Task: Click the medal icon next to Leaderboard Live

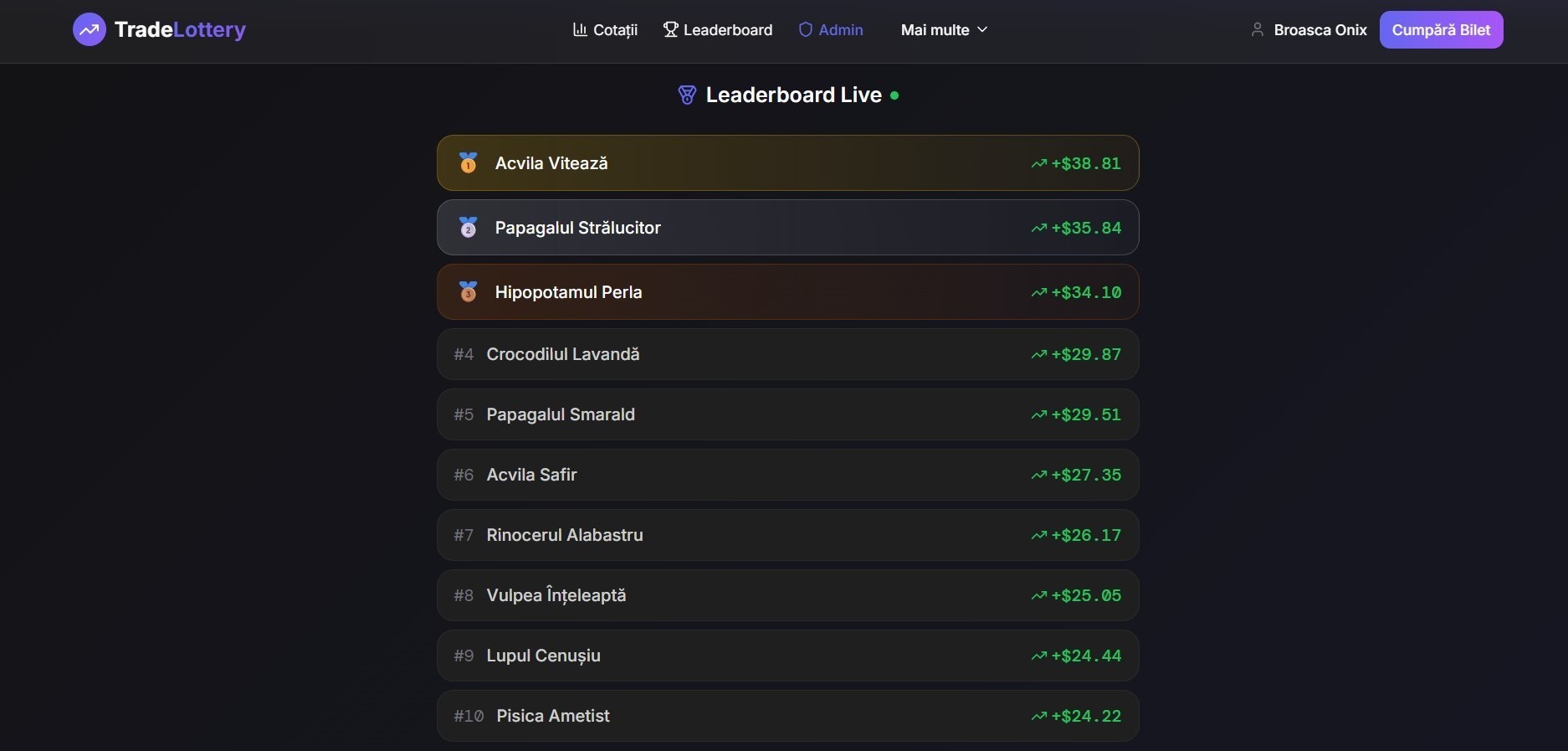Action: coord(687,95)
